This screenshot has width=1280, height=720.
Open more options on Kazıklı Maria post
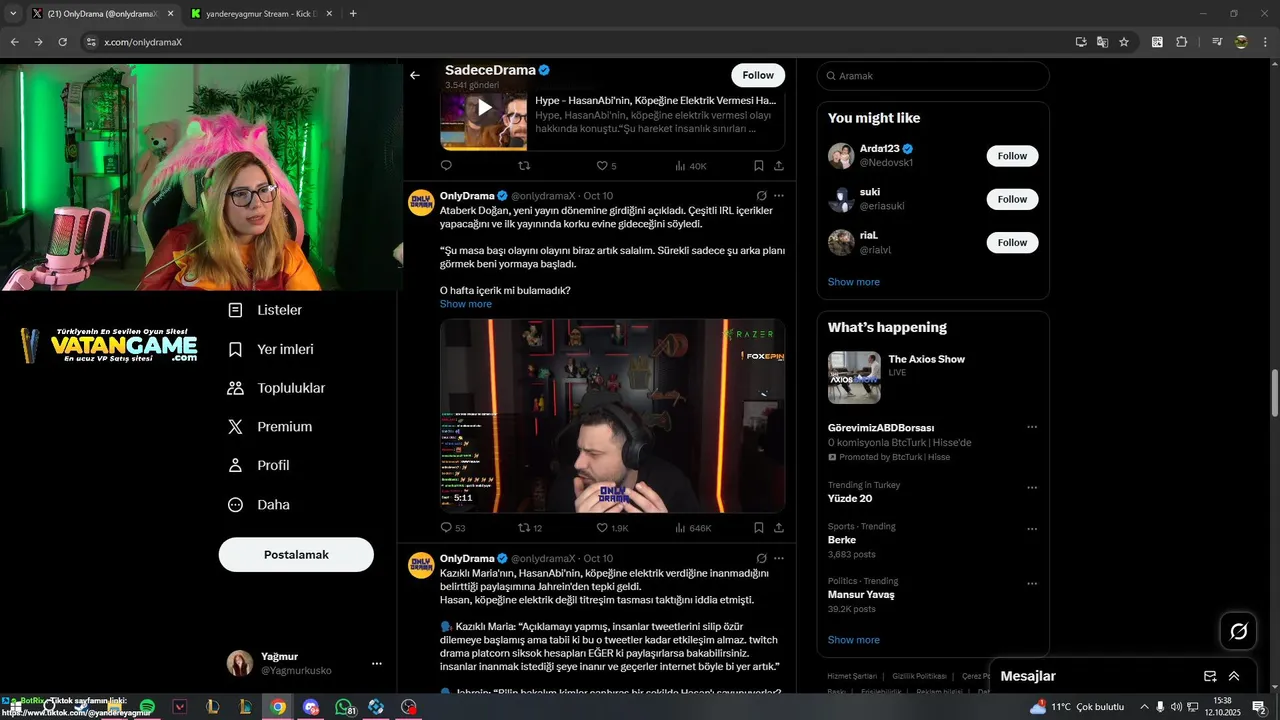click(779, 558)
